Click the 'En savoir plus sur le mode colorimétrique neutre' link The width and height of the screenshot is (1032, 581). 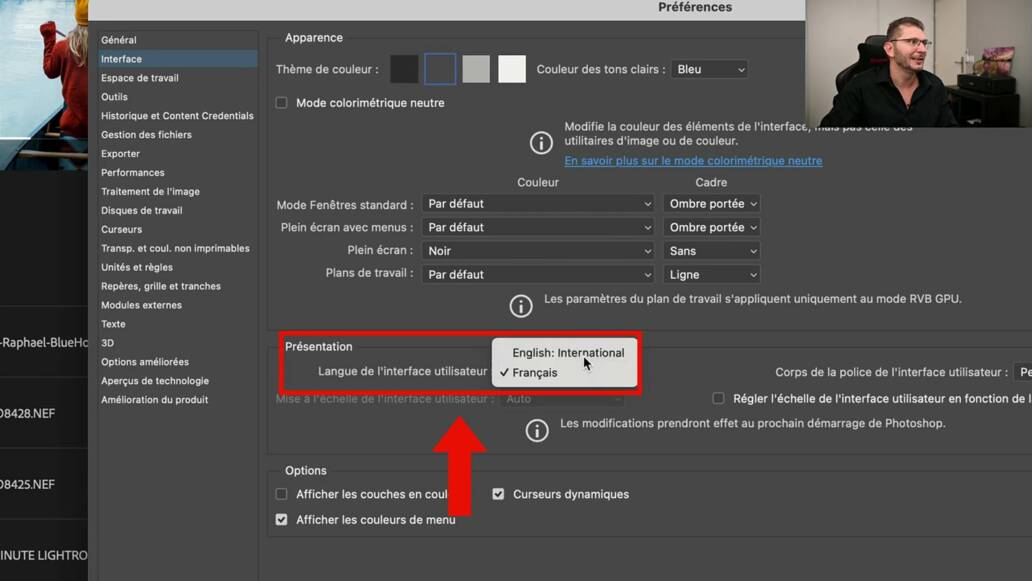coord(694,160)
